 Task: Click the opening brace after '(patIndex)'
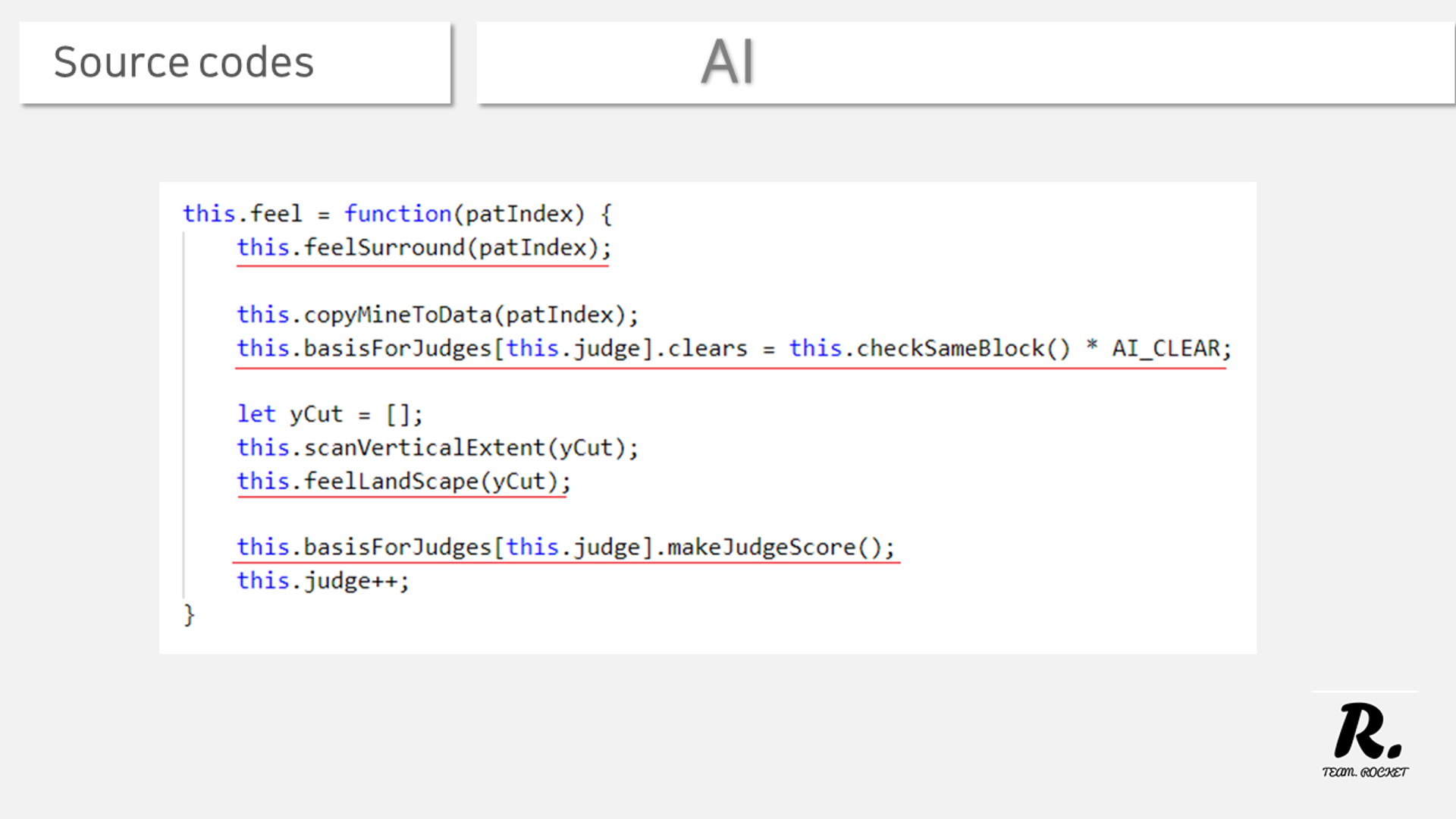pyautogui.click(x=606, y=214)
